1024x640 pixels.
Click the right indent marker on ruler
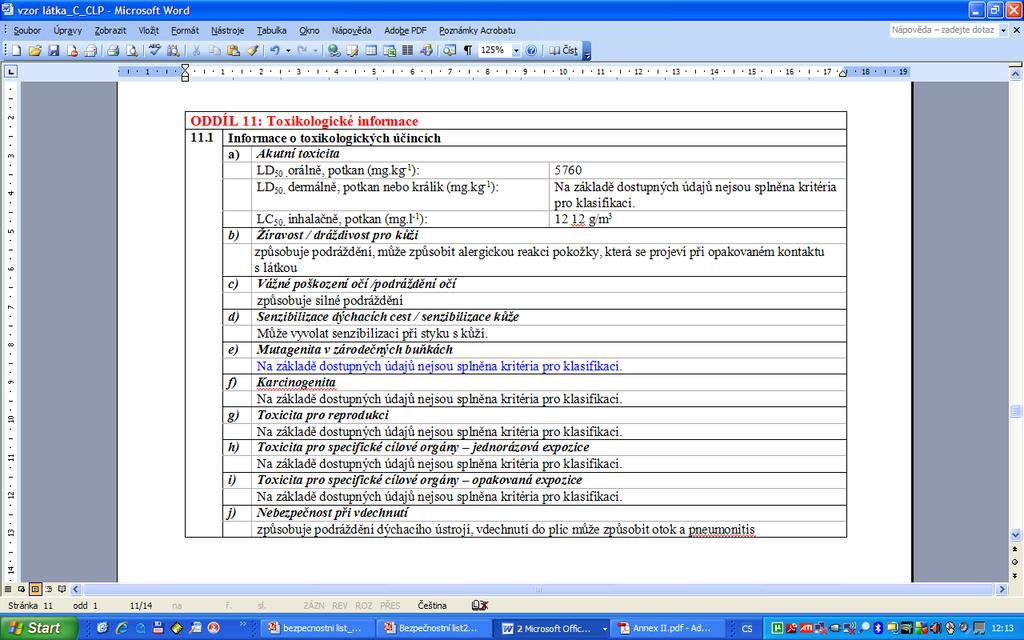pyautogui.click(x=843, y=74)
